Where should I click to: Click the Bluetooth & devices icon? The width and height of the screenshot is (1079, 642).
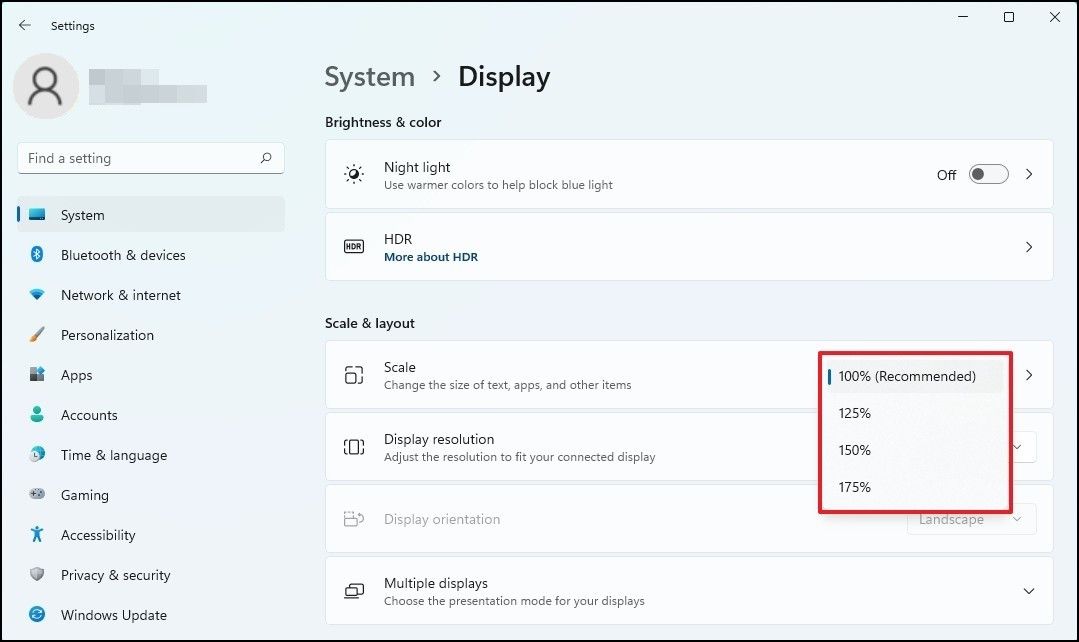pos(37,255)
